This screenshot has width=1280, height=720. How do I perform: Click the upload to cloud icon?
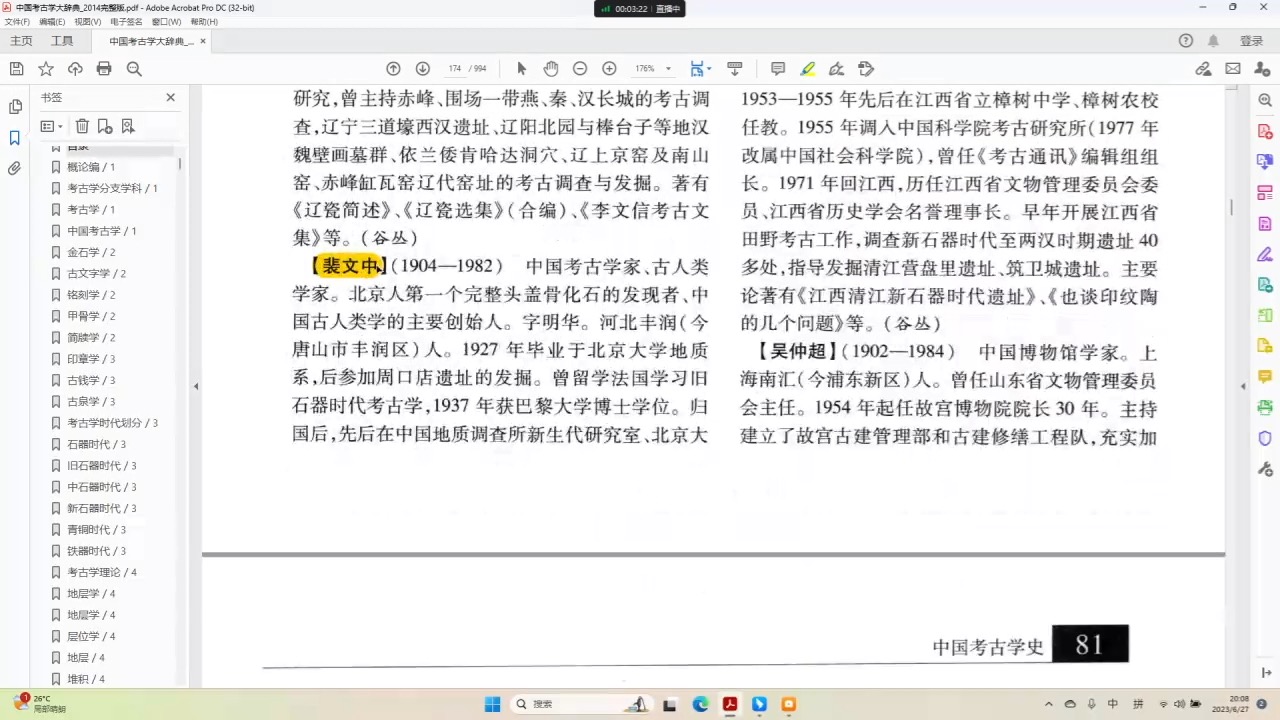[75, 69]
